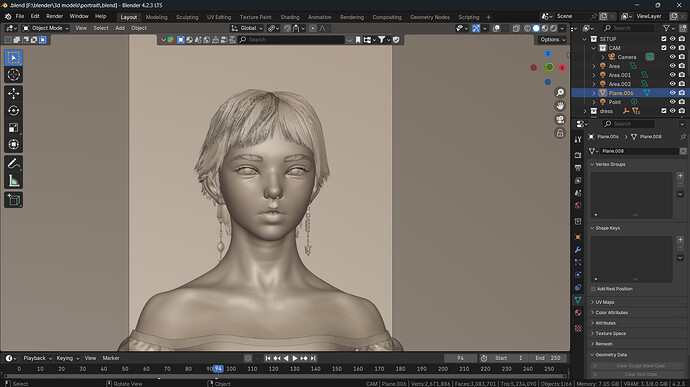Select the Transform tool
690x387 pixels.
(x=14, y=144)
